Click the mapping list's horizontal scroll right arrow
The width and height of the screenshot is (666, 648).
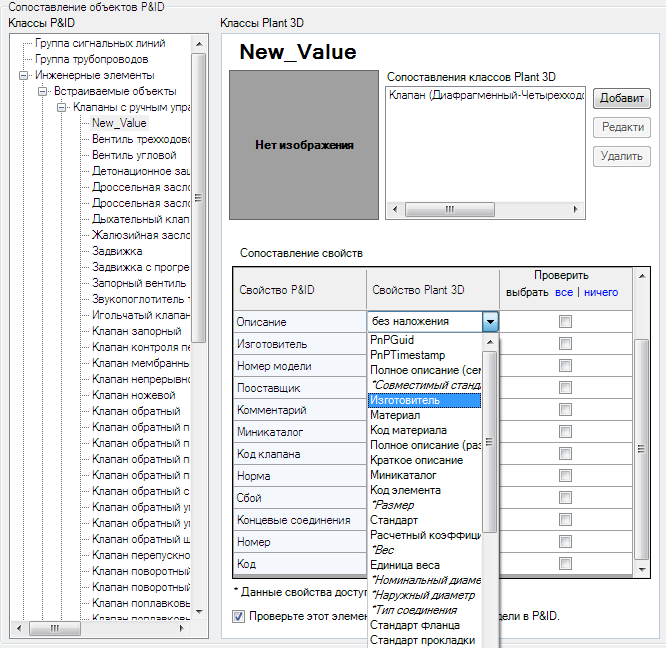(x=576, y=209)
